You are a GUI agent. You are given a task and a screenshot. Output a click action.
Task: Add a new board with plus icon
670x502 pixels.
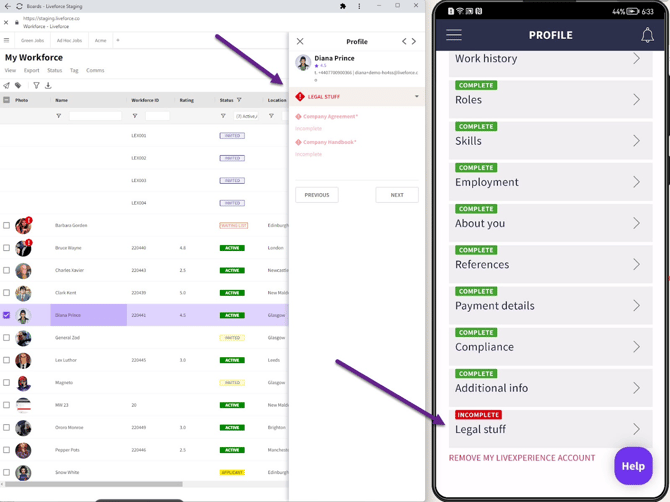118,40
